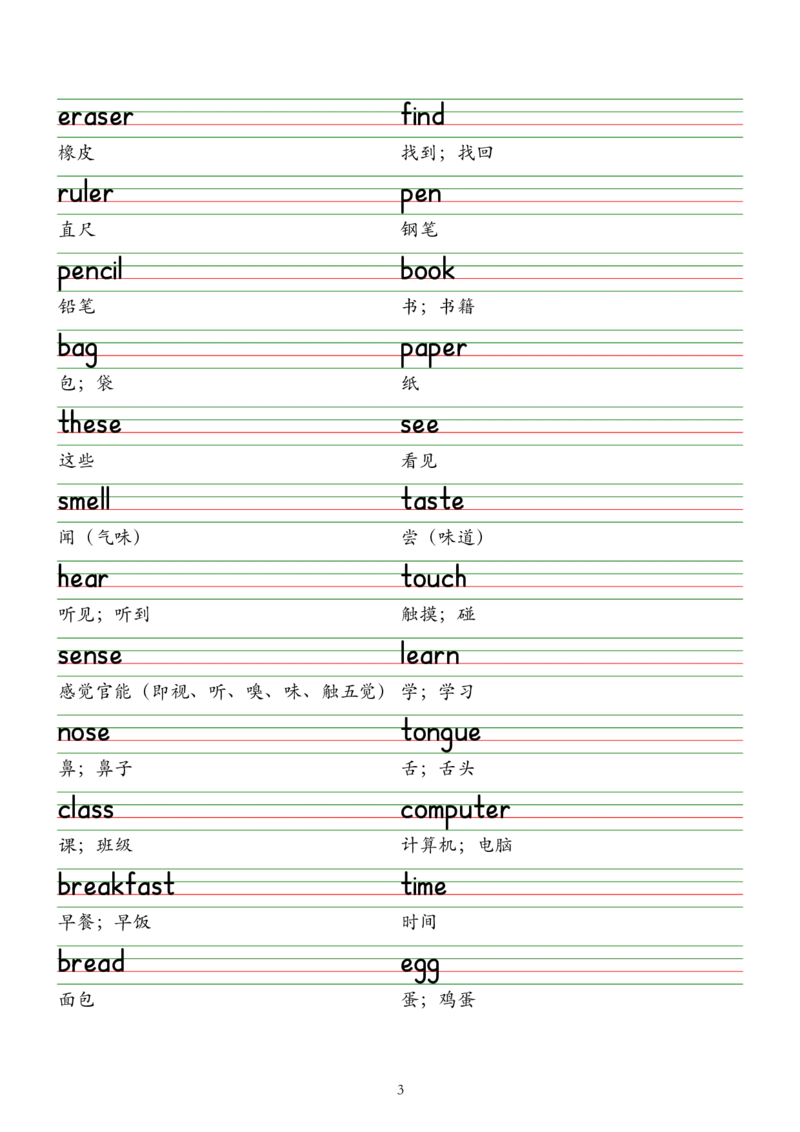The image size is (800, 1132).
Task: Select the word "find" on the worksheet
Action: [x=423, y=116]
